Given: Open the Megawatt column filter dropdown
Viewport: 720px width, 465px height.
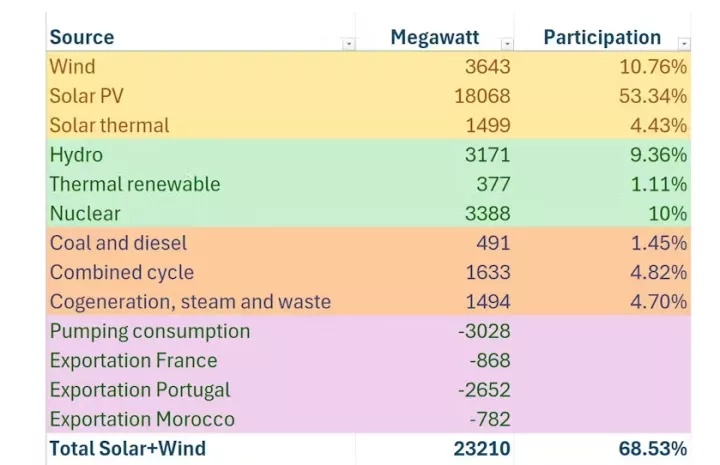Looking at the screenshot, I should 507,44.
